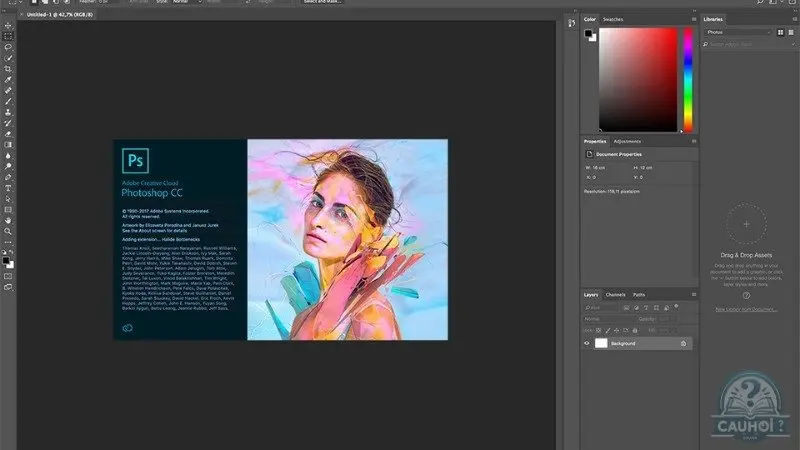Turn layer filtering on or off switch
Screen dimensions: 800x450
(x=677, y=307)
